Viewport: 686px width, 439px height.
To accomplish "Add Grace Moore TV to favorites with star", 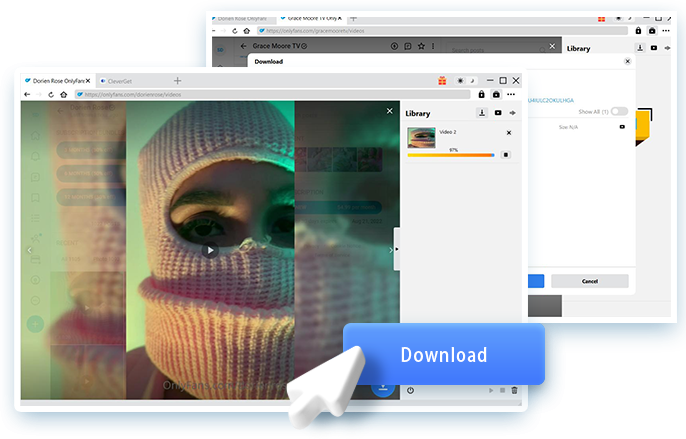I will coord(421,46).
